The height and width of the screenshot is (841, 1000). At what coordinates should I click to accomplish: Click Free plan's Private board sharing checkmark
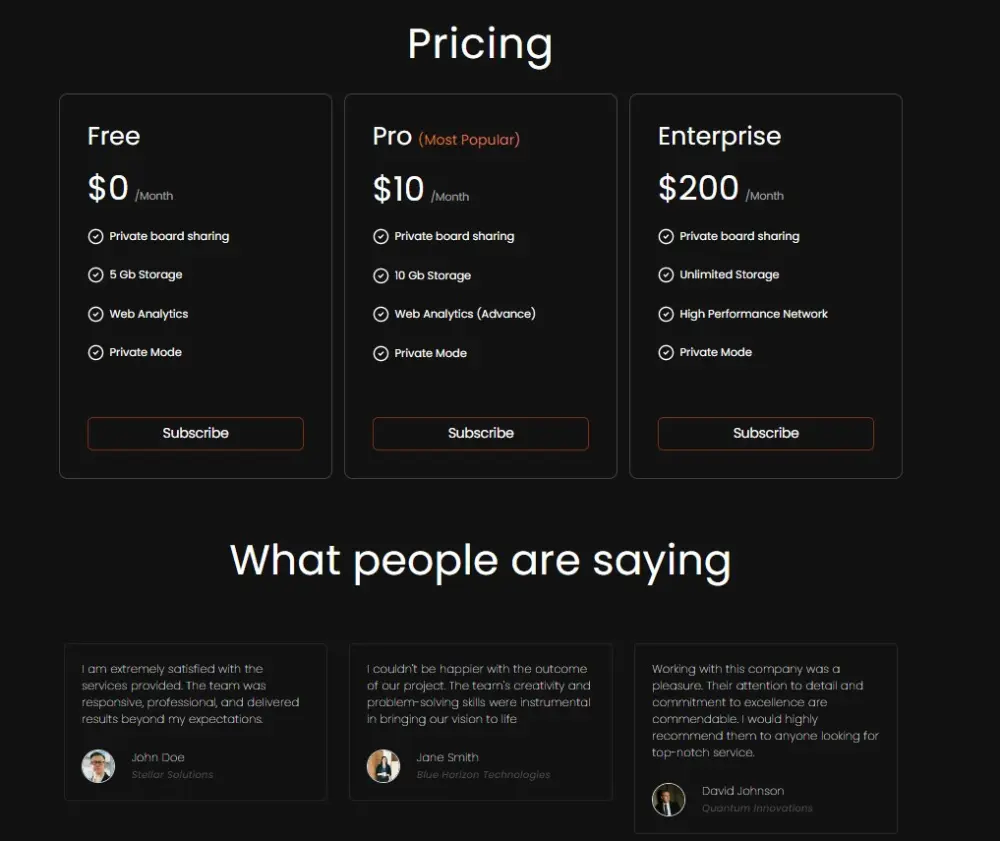coord(96,237)
